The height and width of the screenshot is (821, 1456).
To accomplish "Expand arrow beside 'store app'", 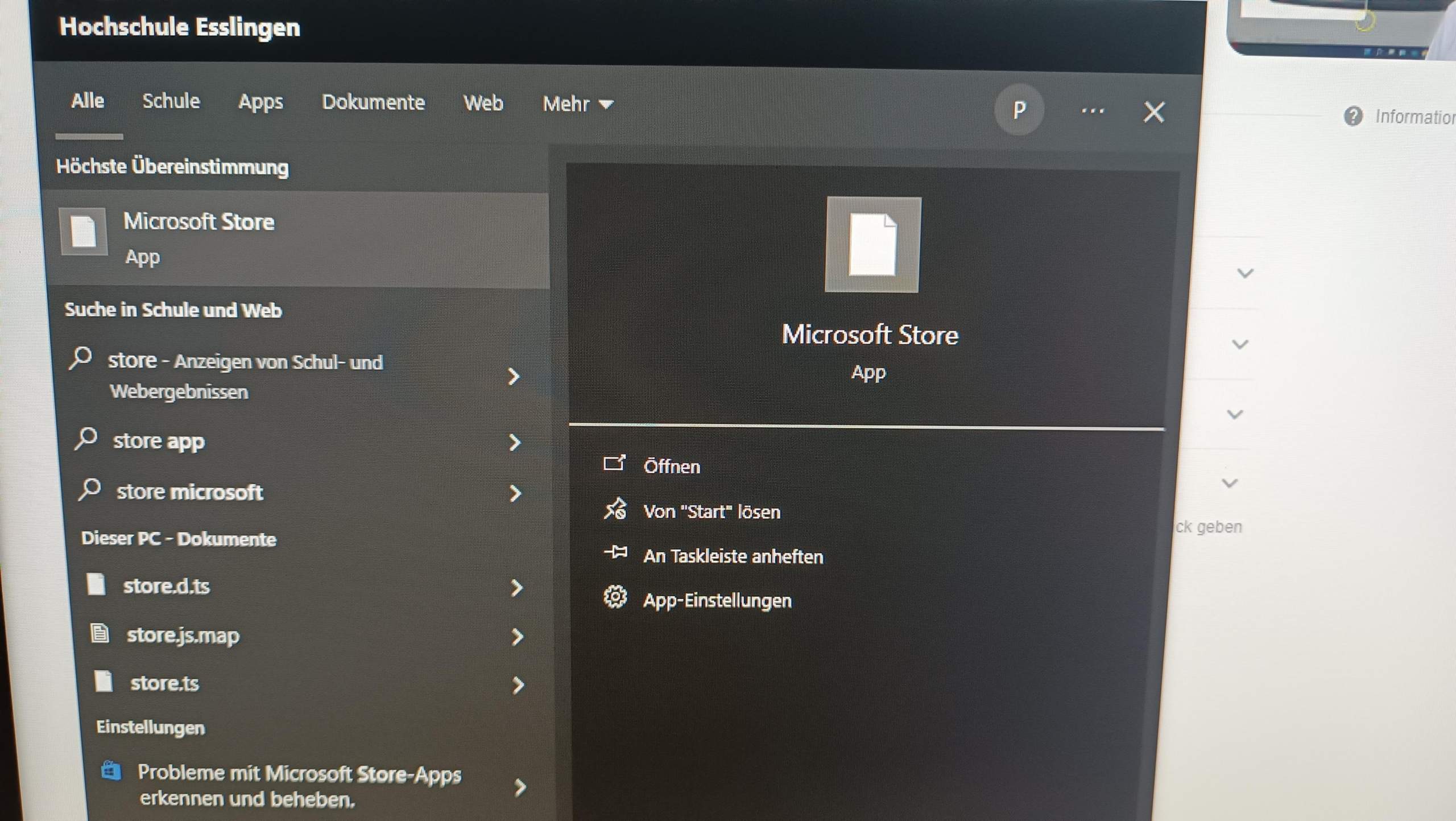I will click(515, 443).
